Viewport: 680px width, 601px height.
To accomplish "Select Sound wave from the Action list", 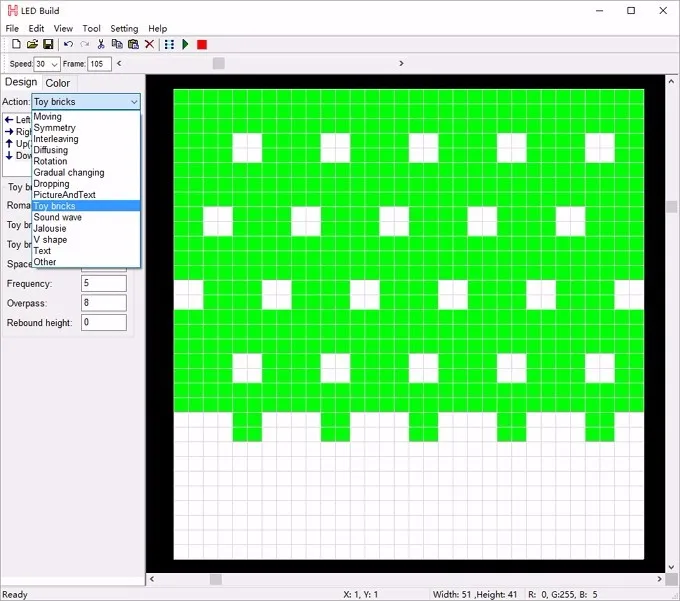I will (58, 217).
